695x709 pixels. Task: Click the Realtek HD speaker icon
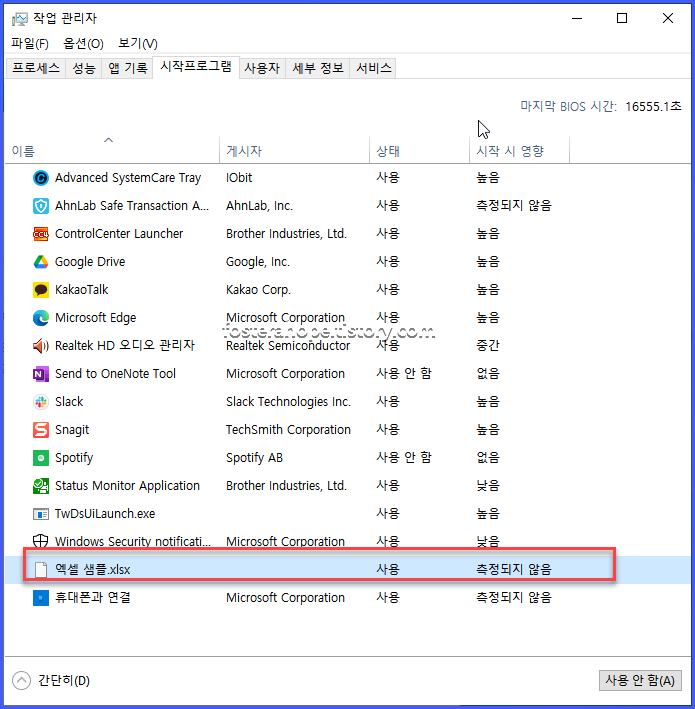41,346
